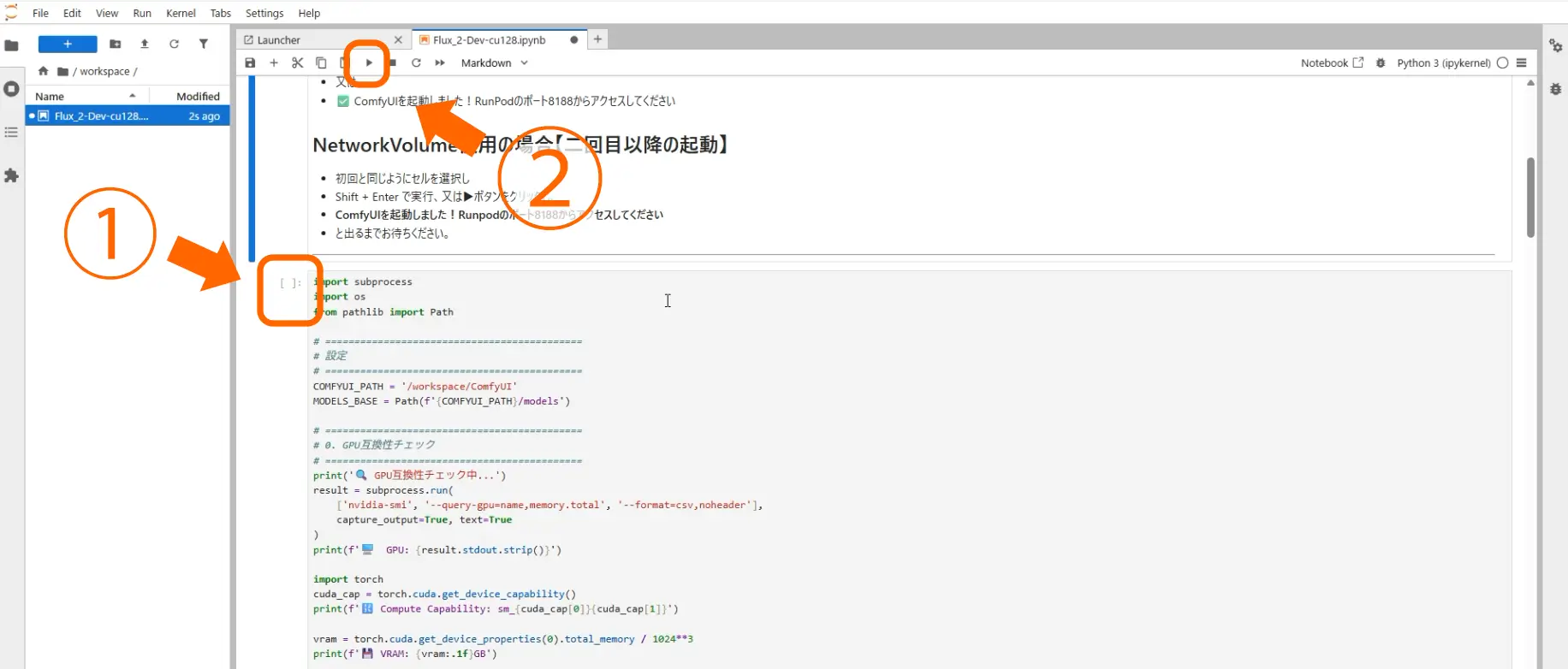
Task: Select Flux_2-Dev-cu128 notebook in file list
Action: pyautogui.click(x=128, y=115)
